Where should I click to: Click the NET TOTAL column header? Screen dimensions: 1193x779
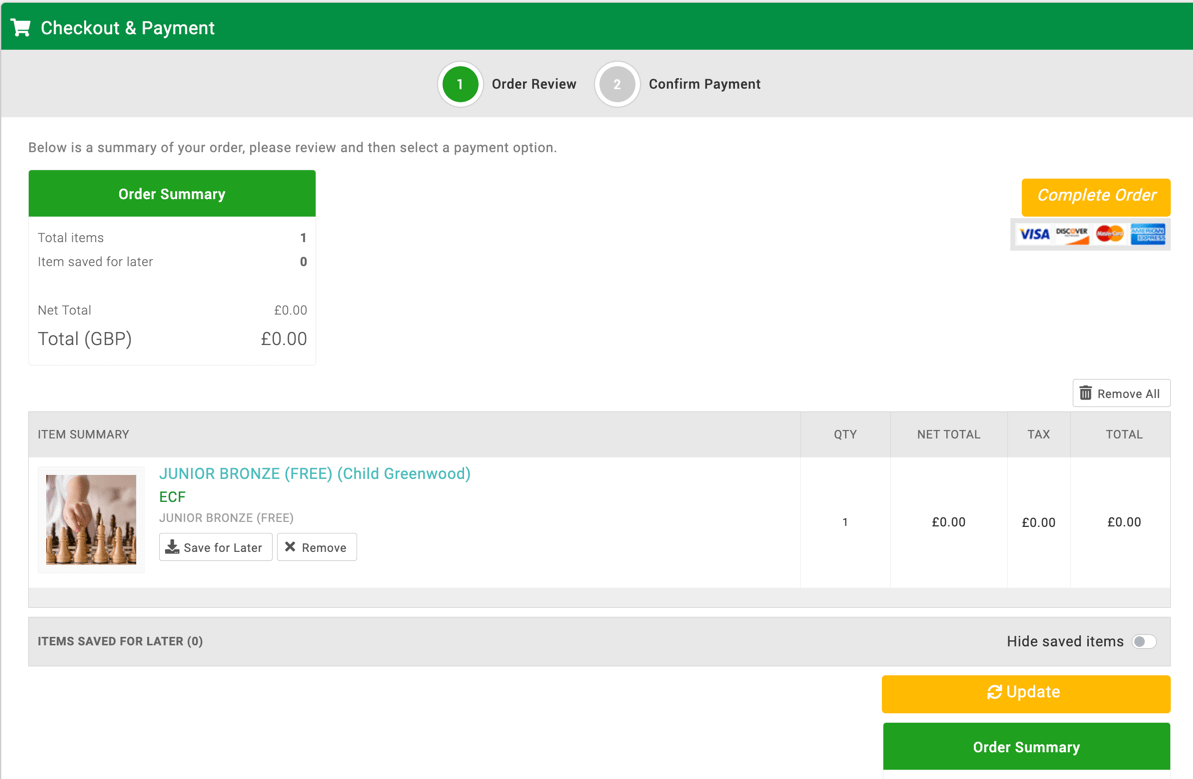point(948,434)
